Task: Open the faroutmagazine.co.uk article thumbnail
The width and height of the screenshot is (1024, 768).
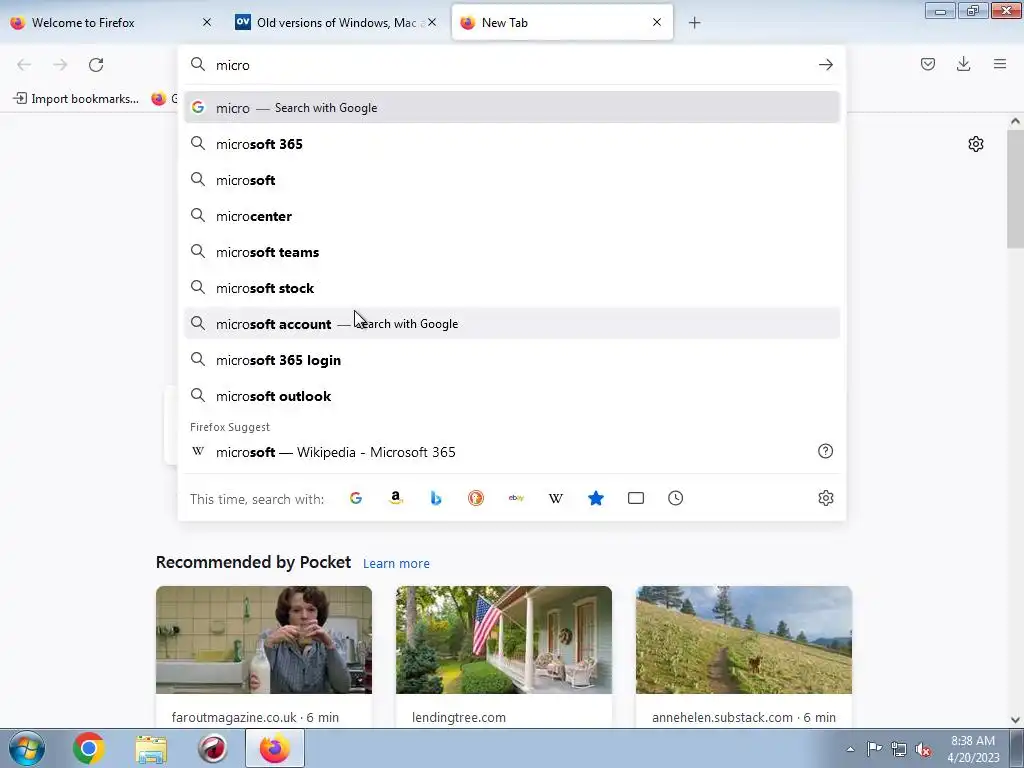Action: coord(264,640)
